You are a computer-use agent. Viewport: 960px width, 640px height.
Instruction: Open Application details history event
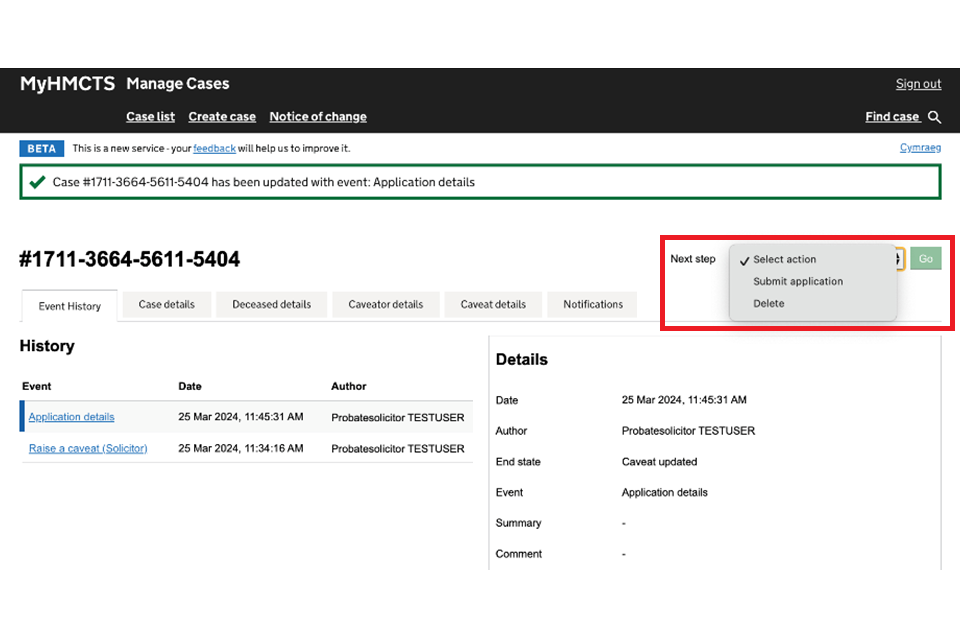pos(71,417)
